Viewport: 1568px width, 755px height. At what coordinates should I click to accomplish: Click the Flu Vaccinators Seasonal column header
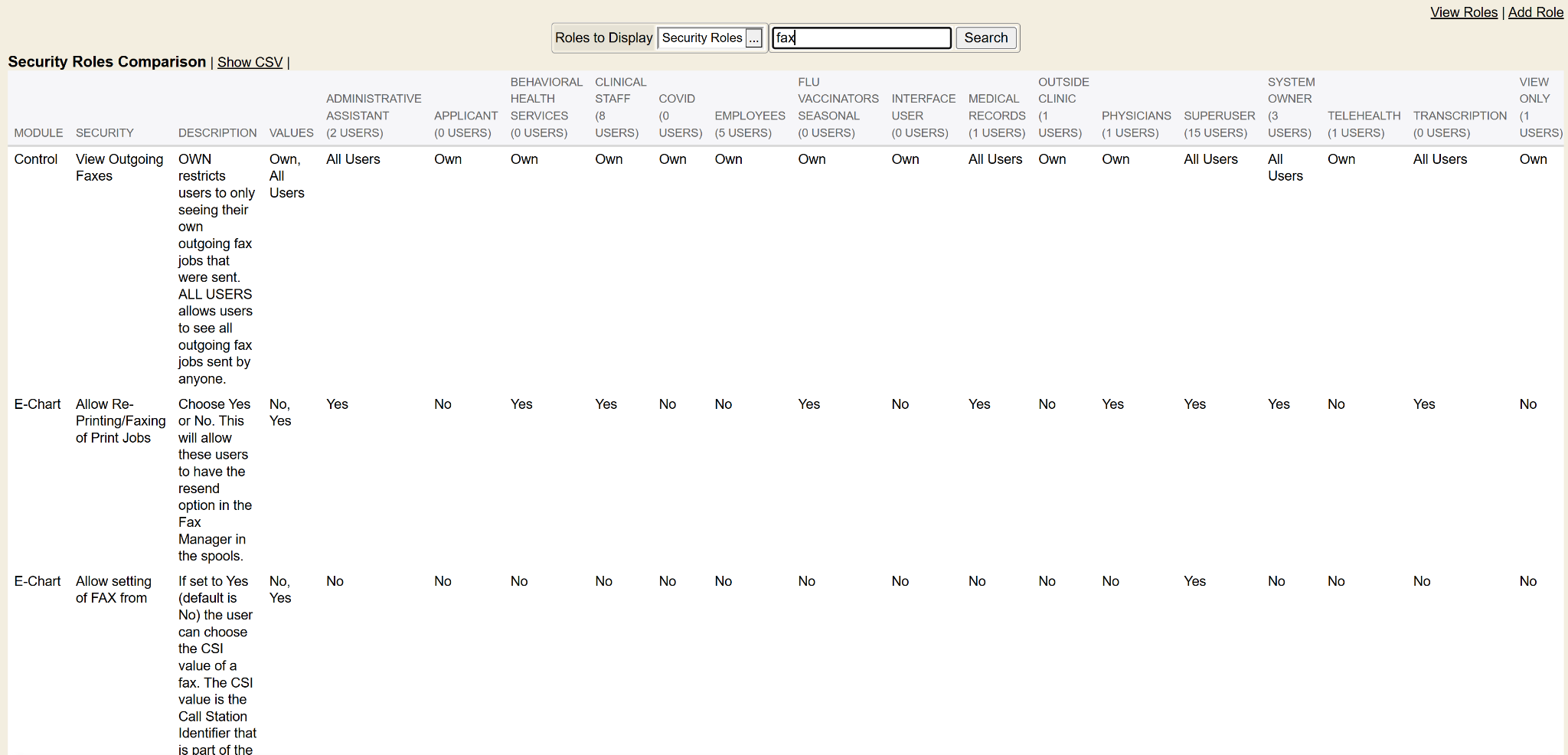pos(838,107)
